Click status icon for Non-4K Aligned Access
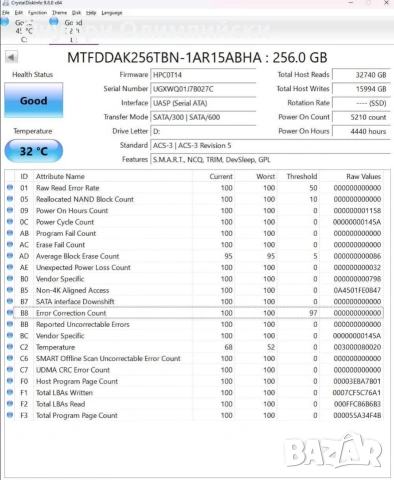The image size is (394, 480). (10, 290)
